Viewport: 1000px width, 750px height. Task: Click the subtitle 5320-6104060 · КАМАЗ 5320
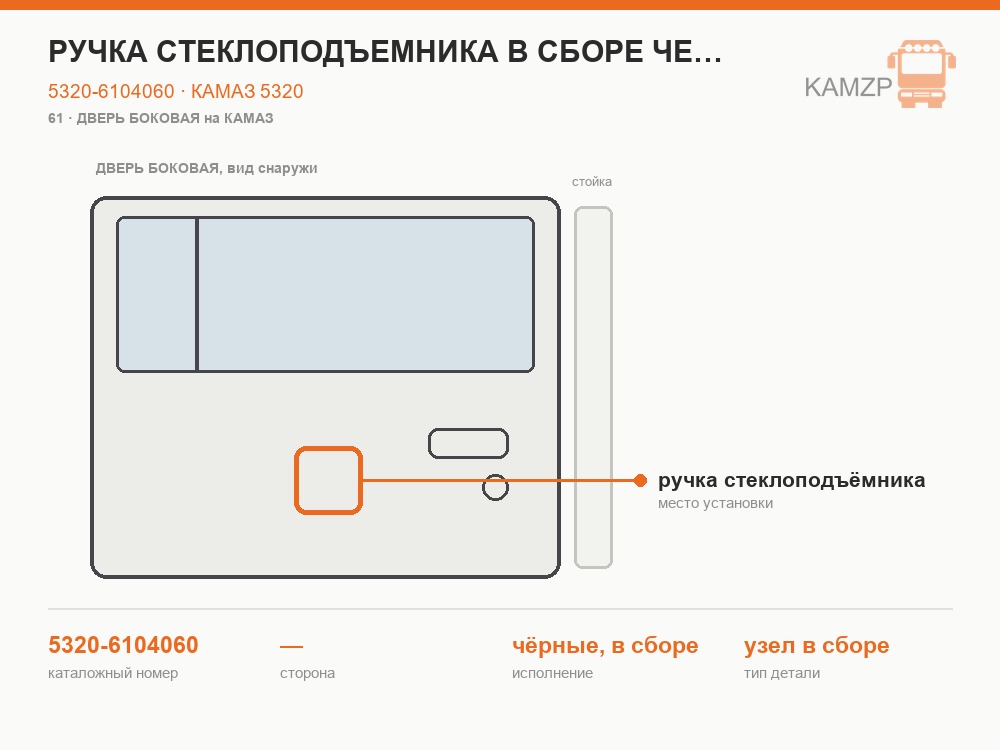point(175,91)
